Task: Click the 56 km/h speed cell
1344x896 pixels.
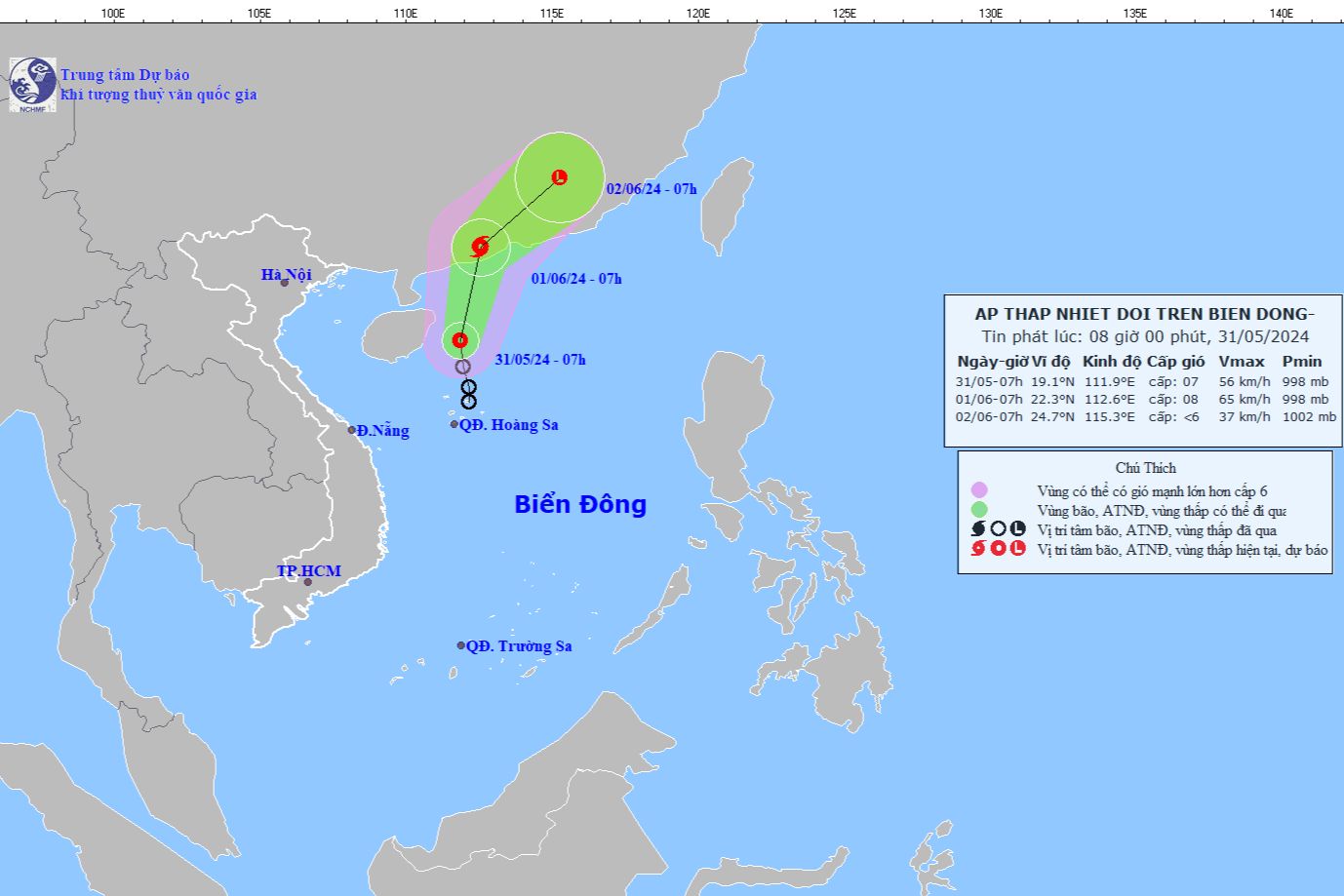Action: coord(1245,382)
